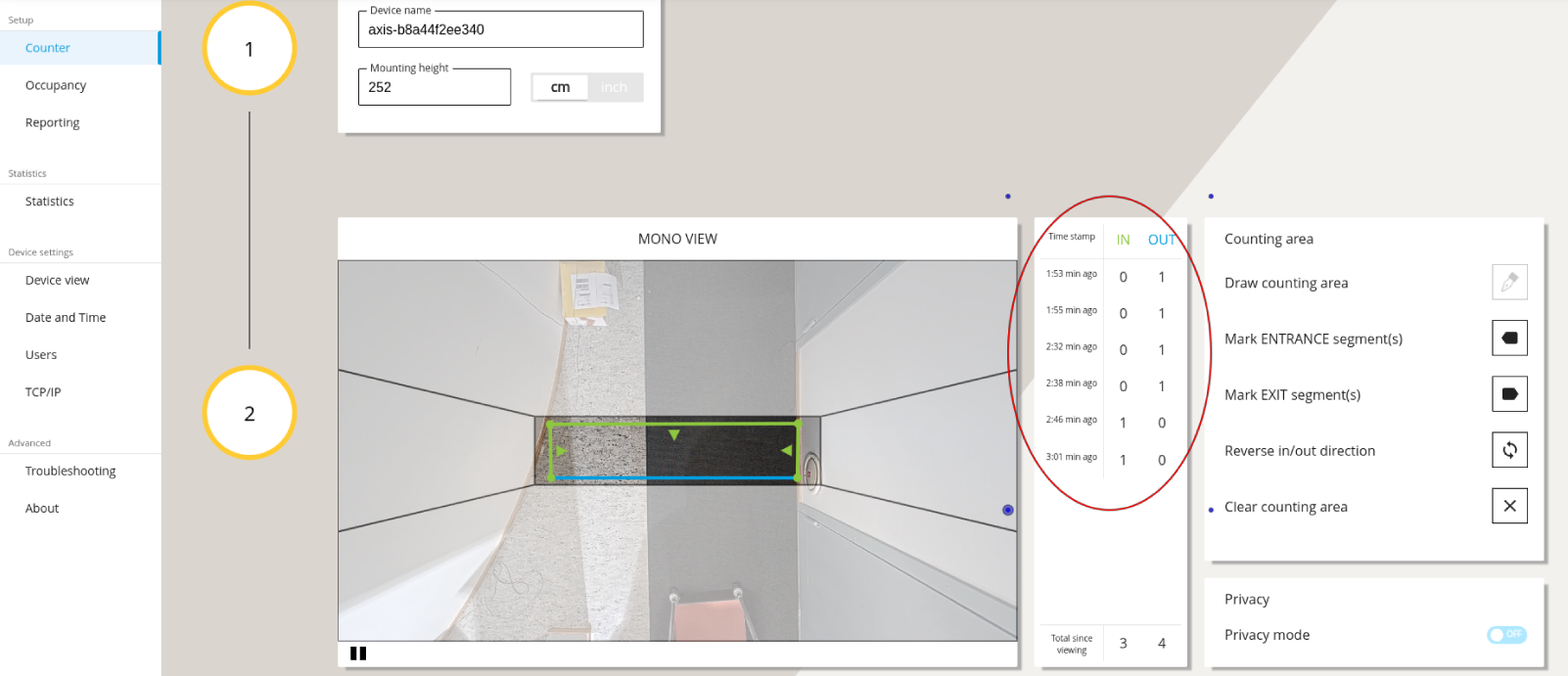
Task: Click the 'Time stamp' column header
Action: (1072, 237)
